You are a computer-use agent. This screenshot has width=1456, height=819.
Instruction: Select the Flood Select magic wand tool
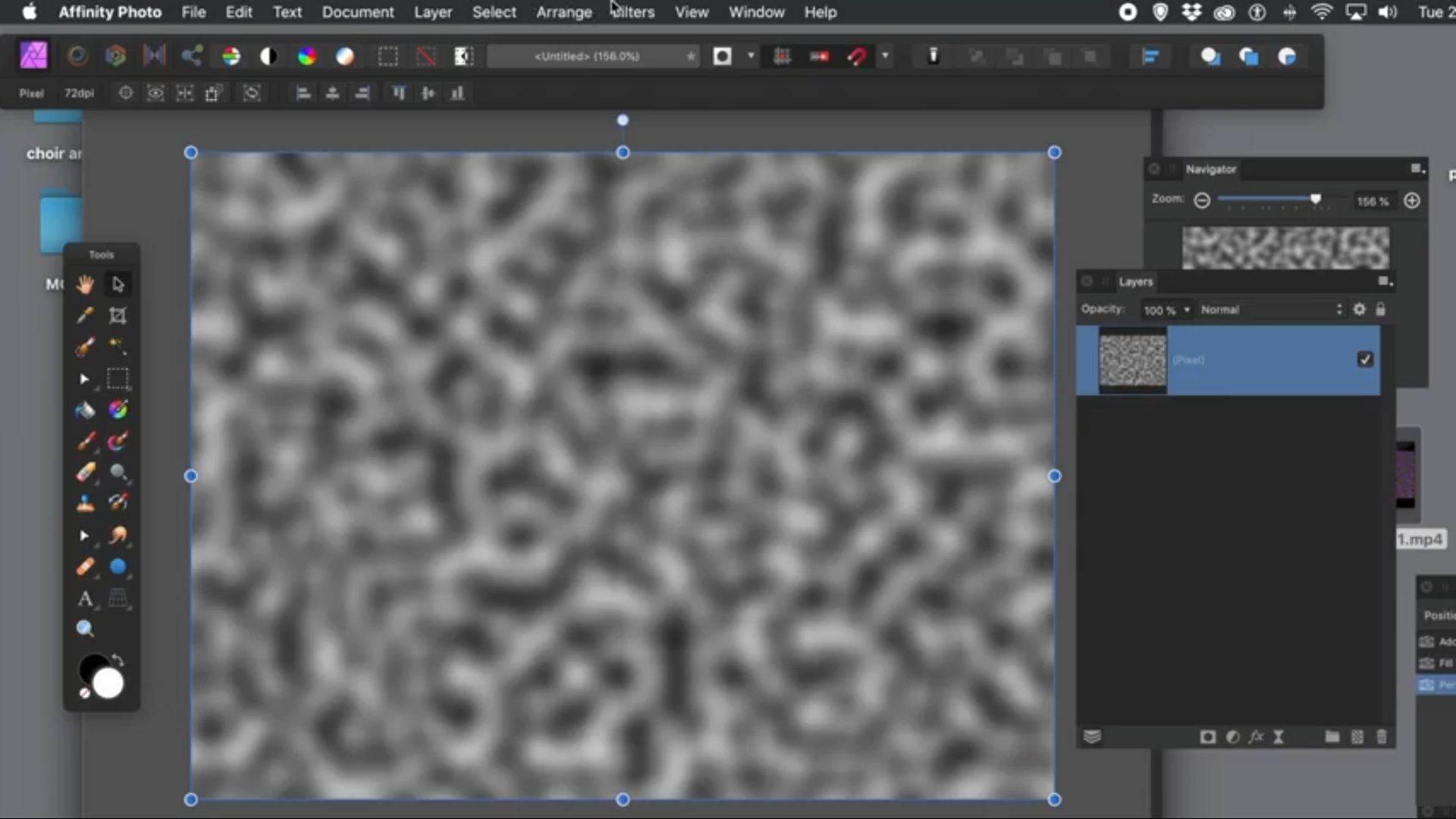tap(118, 347)
